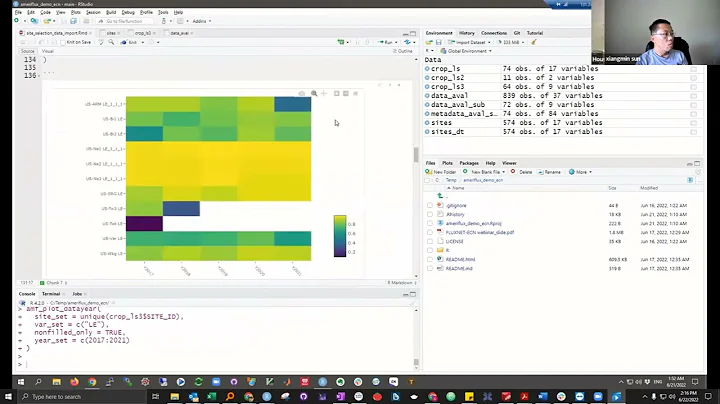Expand the crop_ls data object
Image resolution: width=720 pixels, height=404 pixels.
[428, 69]
